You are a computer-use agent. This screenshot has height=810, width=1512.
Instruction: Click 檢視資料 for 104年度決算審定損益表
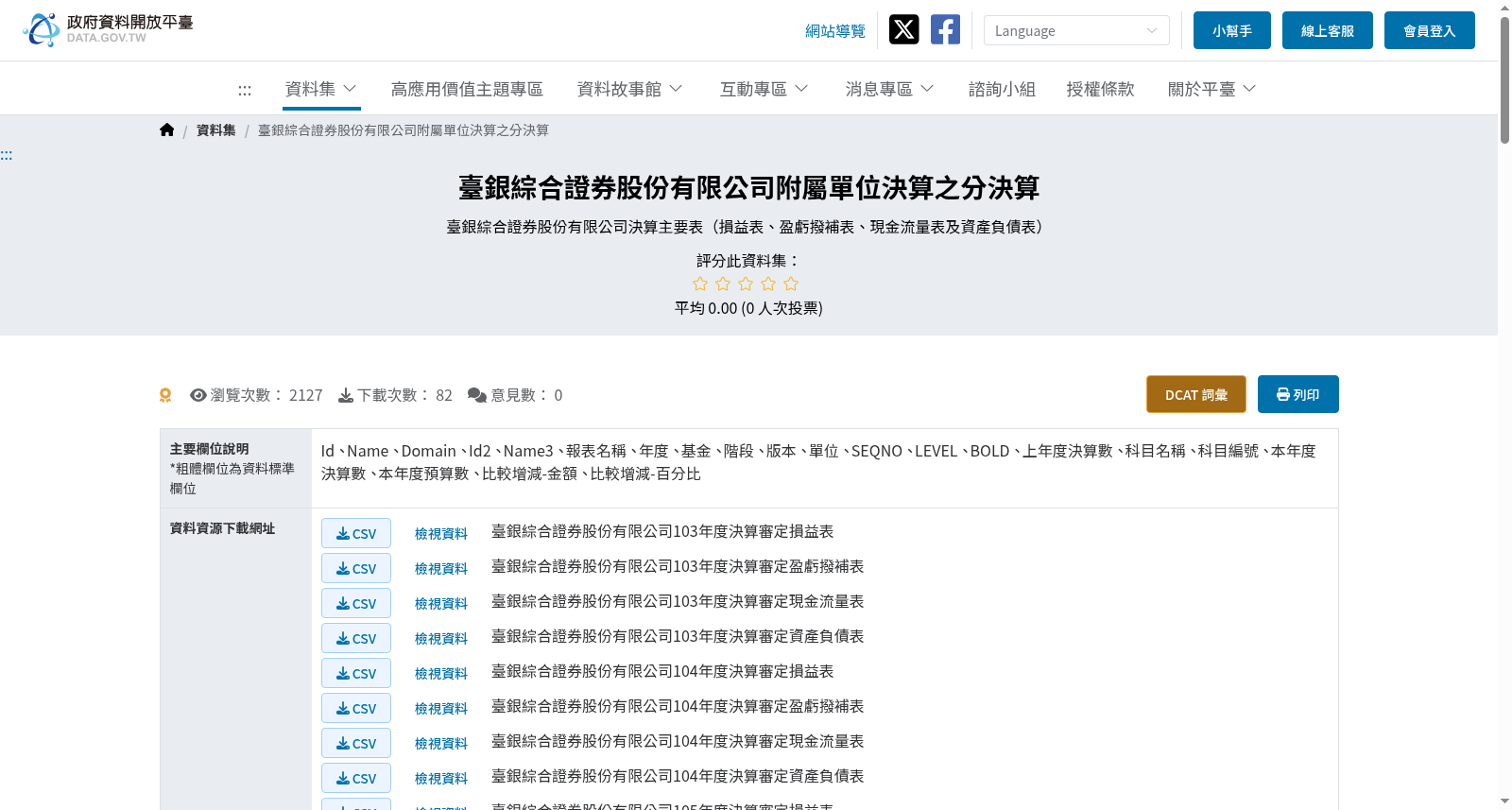coord(441,674)
